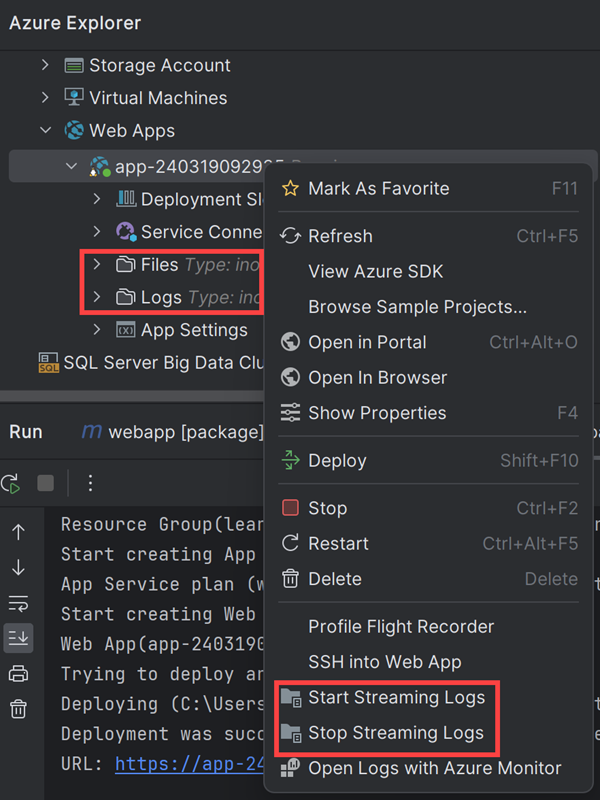Screen dimensions: 600x800
Task: Click the Down arrow in console gutter
Action: click(x=18, y=567)
